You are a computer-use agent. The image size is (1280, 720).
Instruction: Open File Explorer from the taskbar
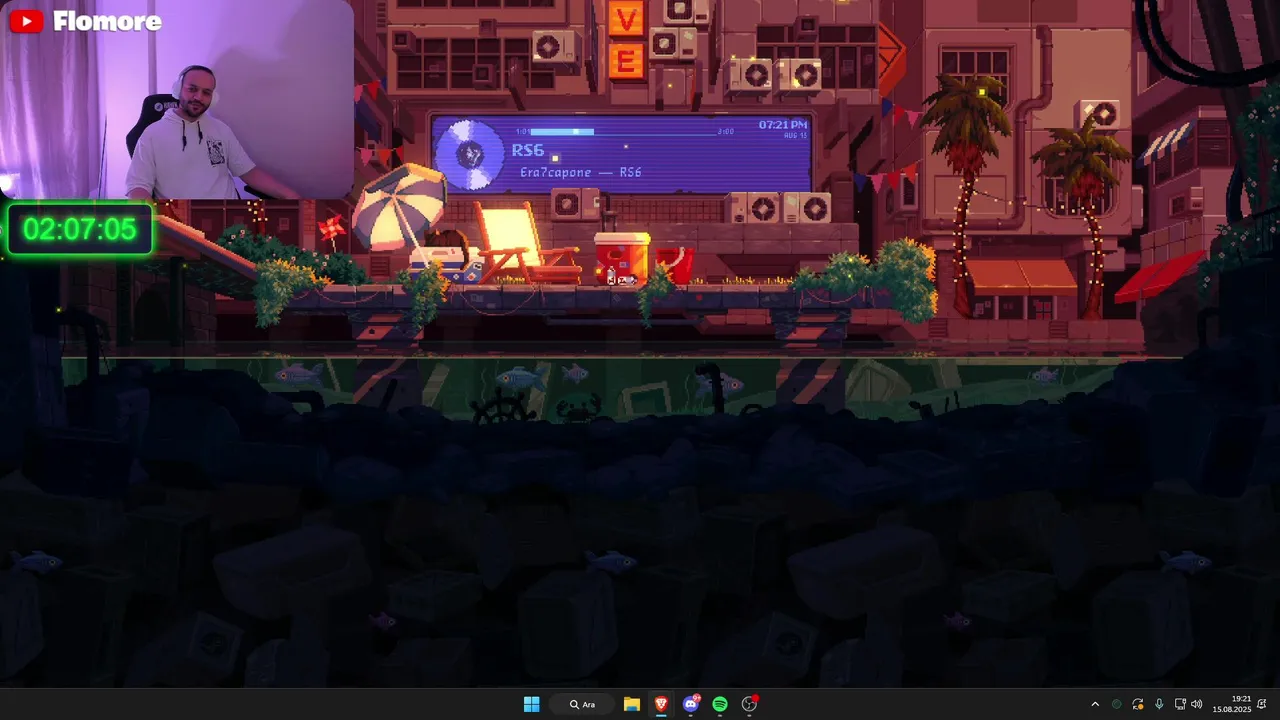632,704
